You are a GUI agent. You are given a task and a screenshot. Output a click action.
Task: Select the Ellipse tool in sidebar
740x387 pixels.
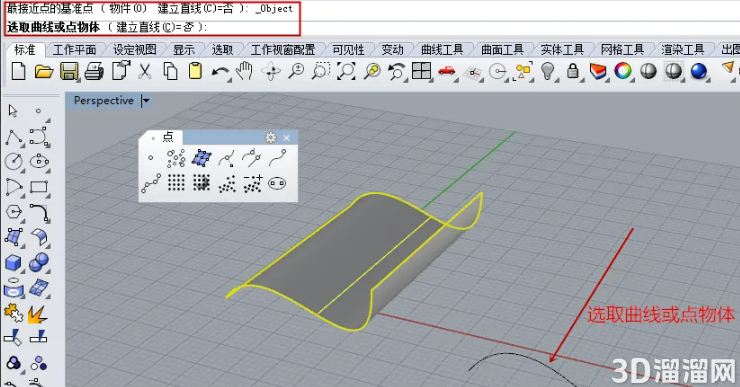[x=39, y=161]
